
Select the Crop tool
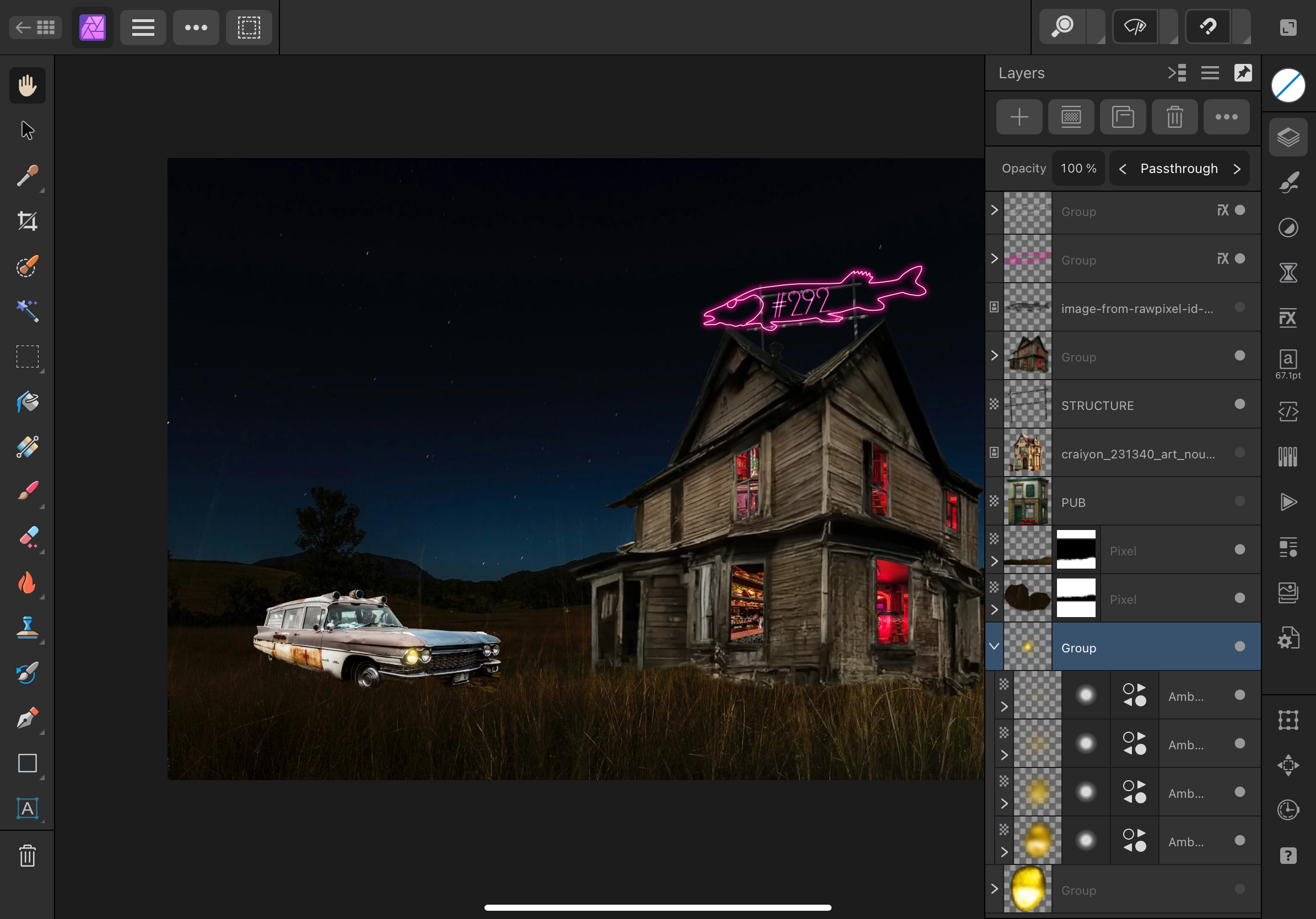tap(27, 221)
